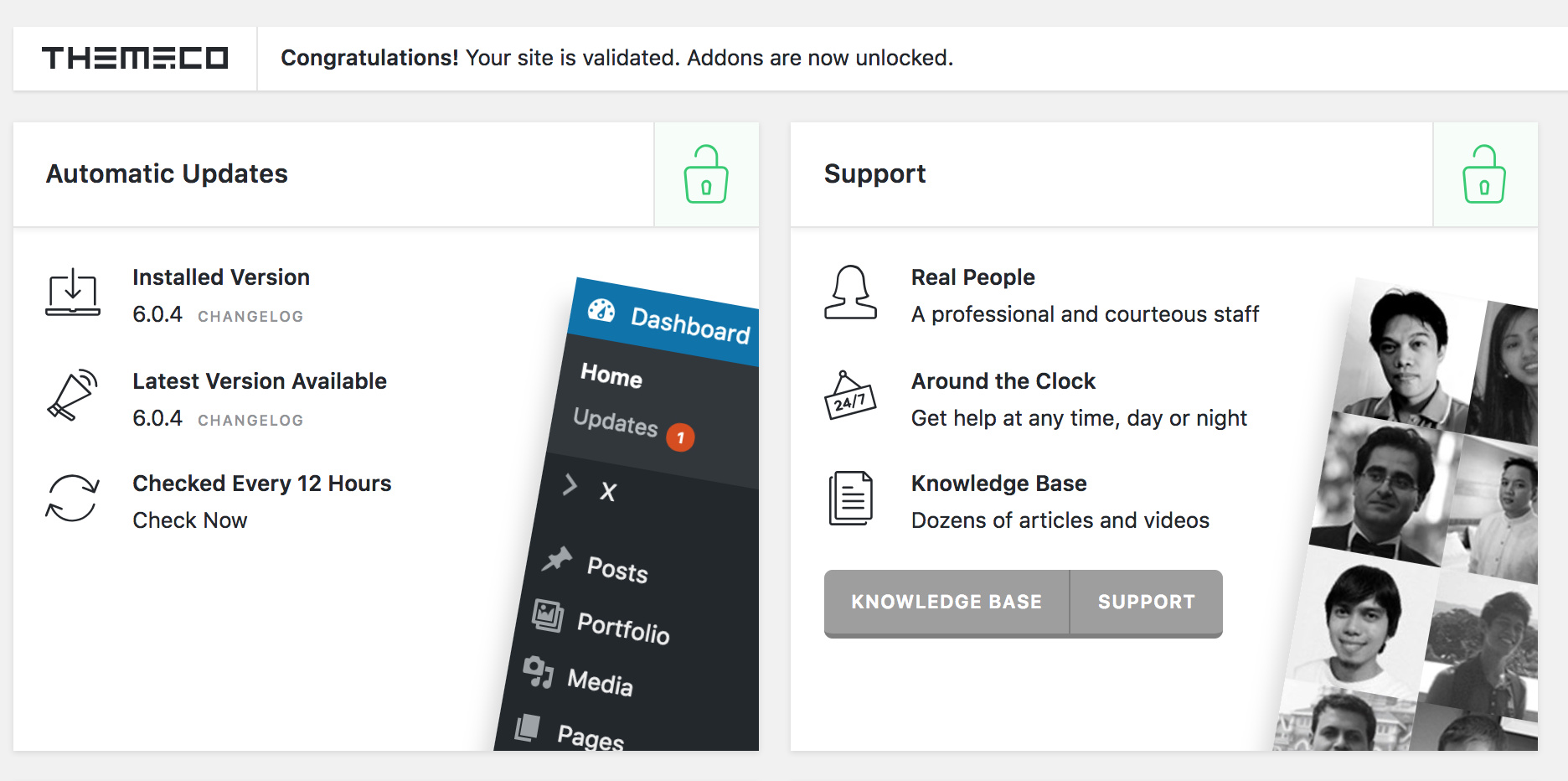Click the Installed Version download icon
The width and height of the screenshot is (1568, 781).
pos(73,292)
